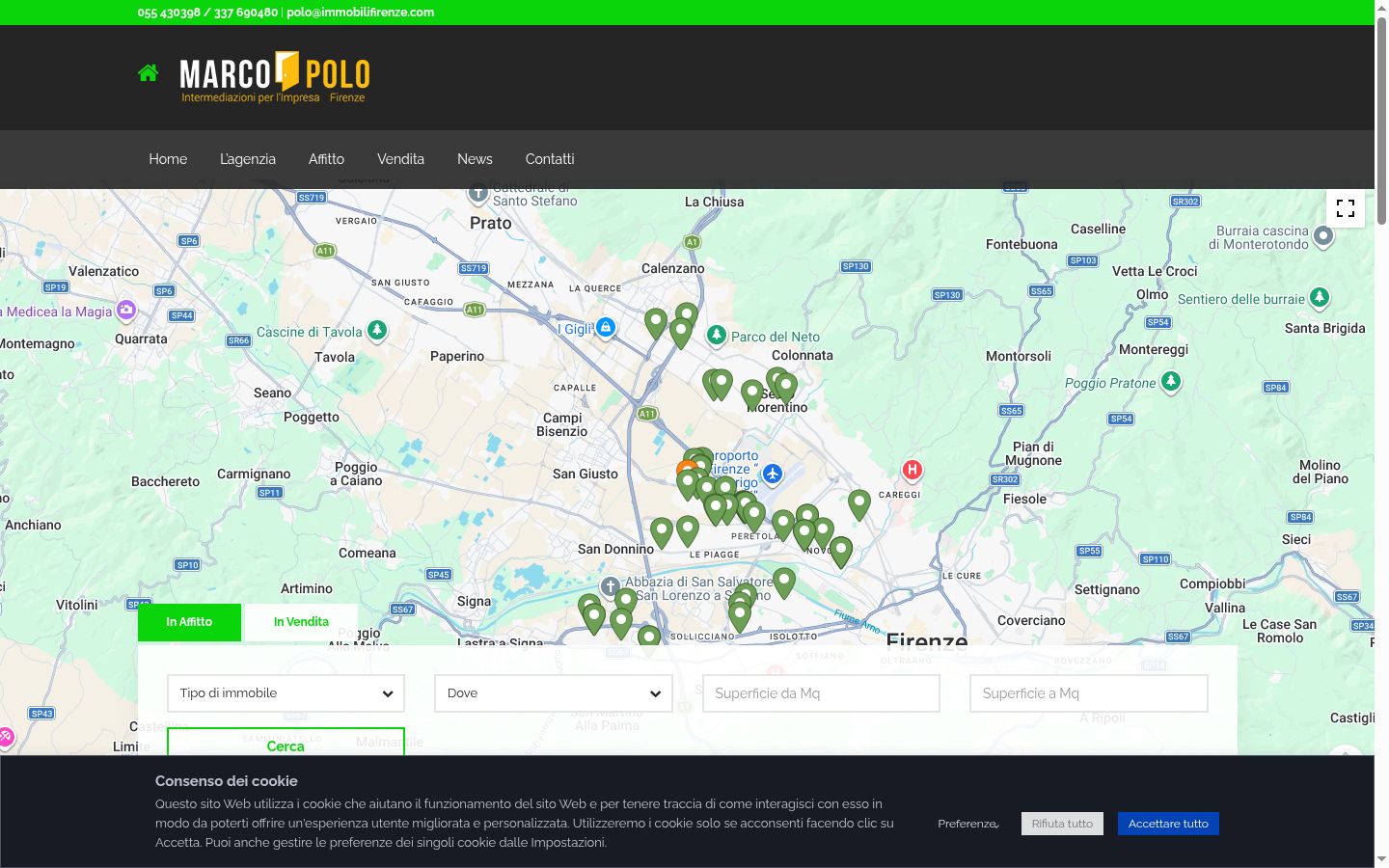1389x868 pixels.
Task: Click the polo@immobilifirenze.com email link
Action: [360, 13]
